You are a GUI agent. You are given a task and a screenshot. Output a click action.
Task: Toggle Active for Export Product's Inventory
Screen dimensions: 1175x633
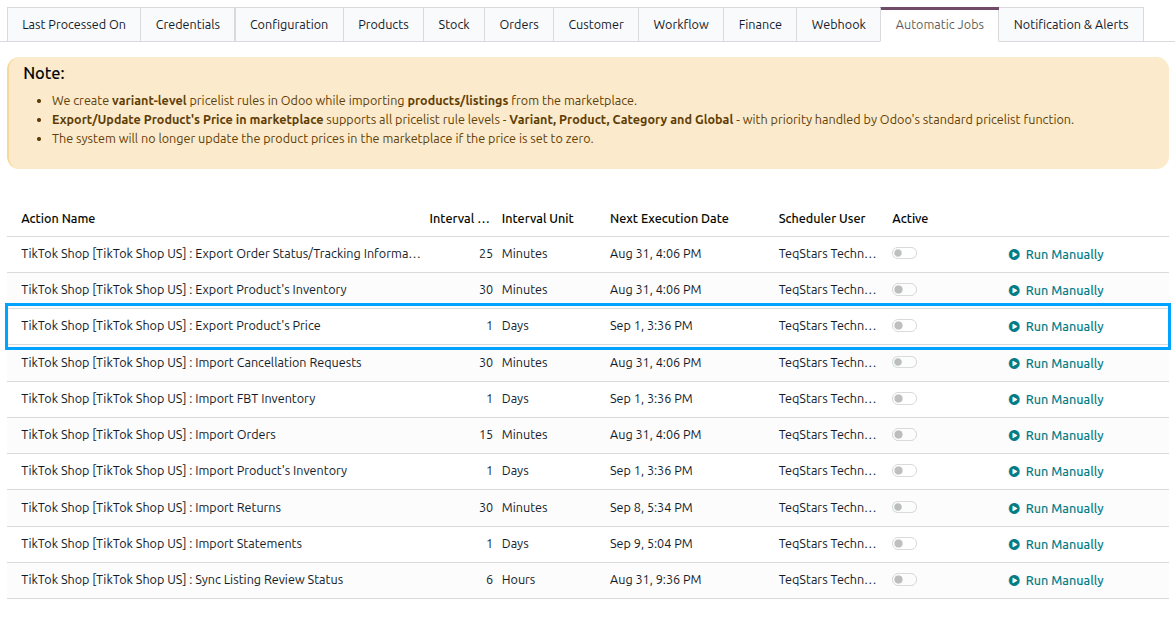904,289
